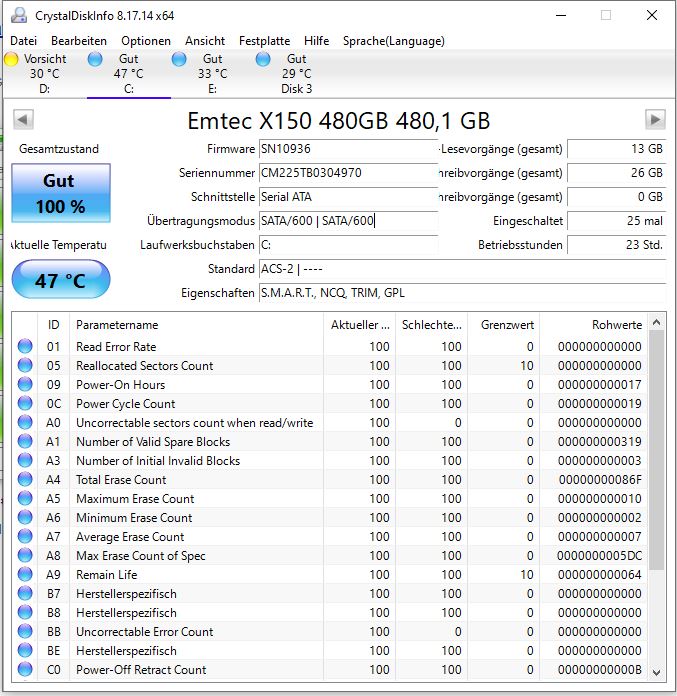The width and height of the screenshot is (677, 696).
Task: Click the Gut 100 % health status button
Action: (61, 193)
